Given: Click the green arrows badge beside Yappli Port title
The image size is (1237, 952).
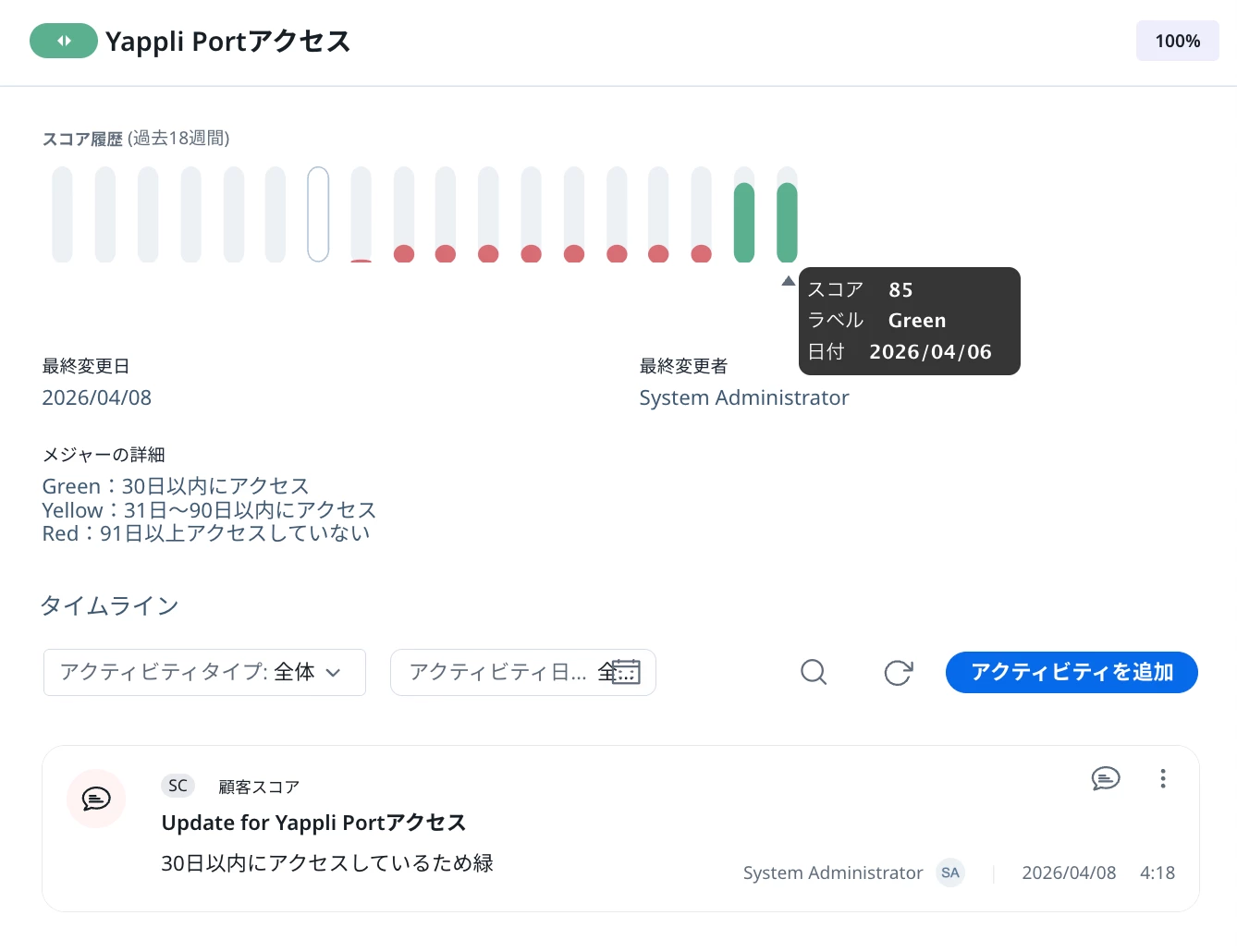Looking at the screenshot, I should [x=64, y=41].
